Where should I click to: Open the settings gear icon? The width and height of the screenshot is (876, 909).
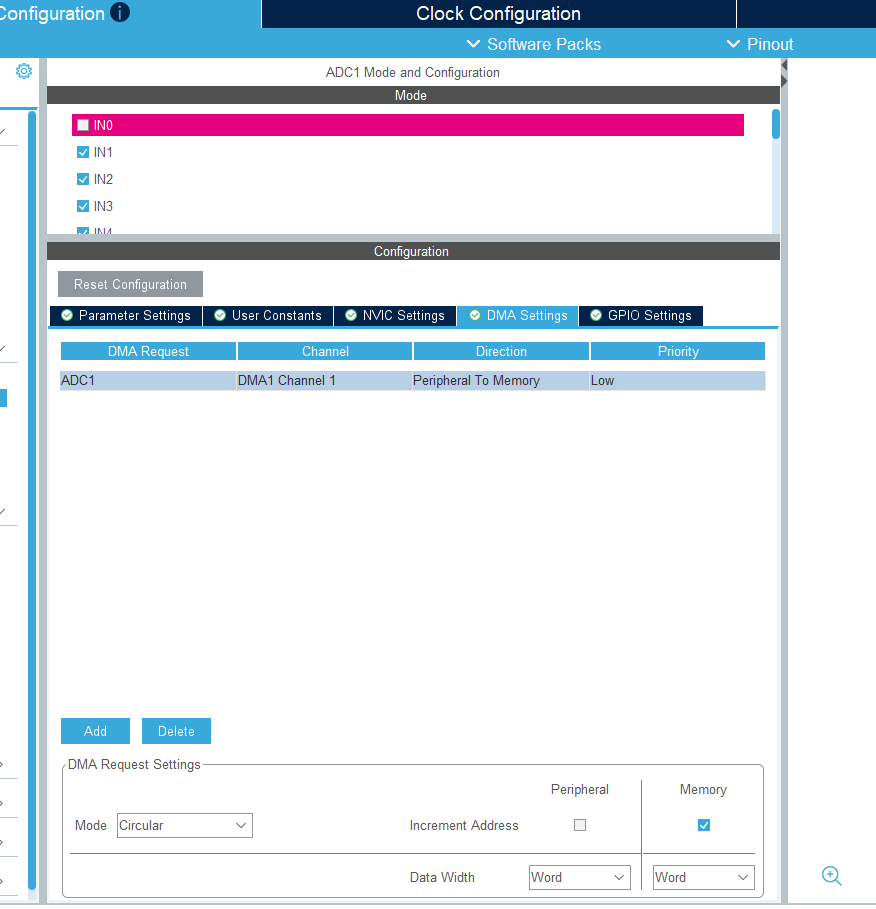point(24,71)
